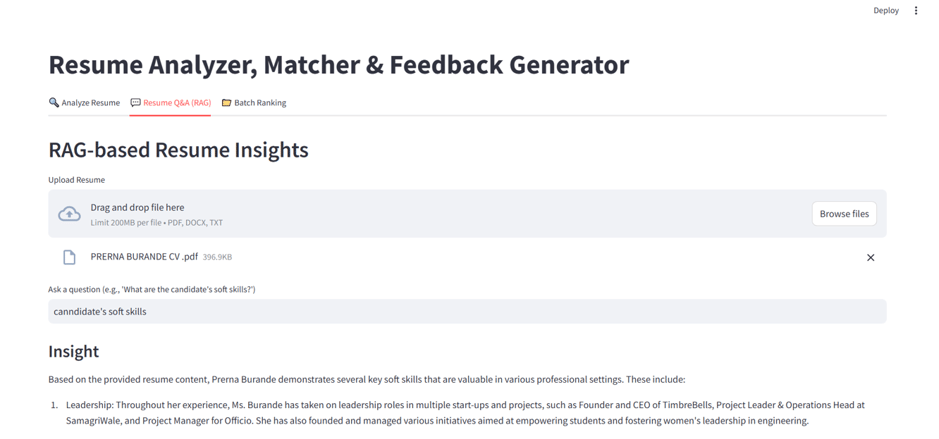
Task: Click the cloud upload icon
Action: 69,214
